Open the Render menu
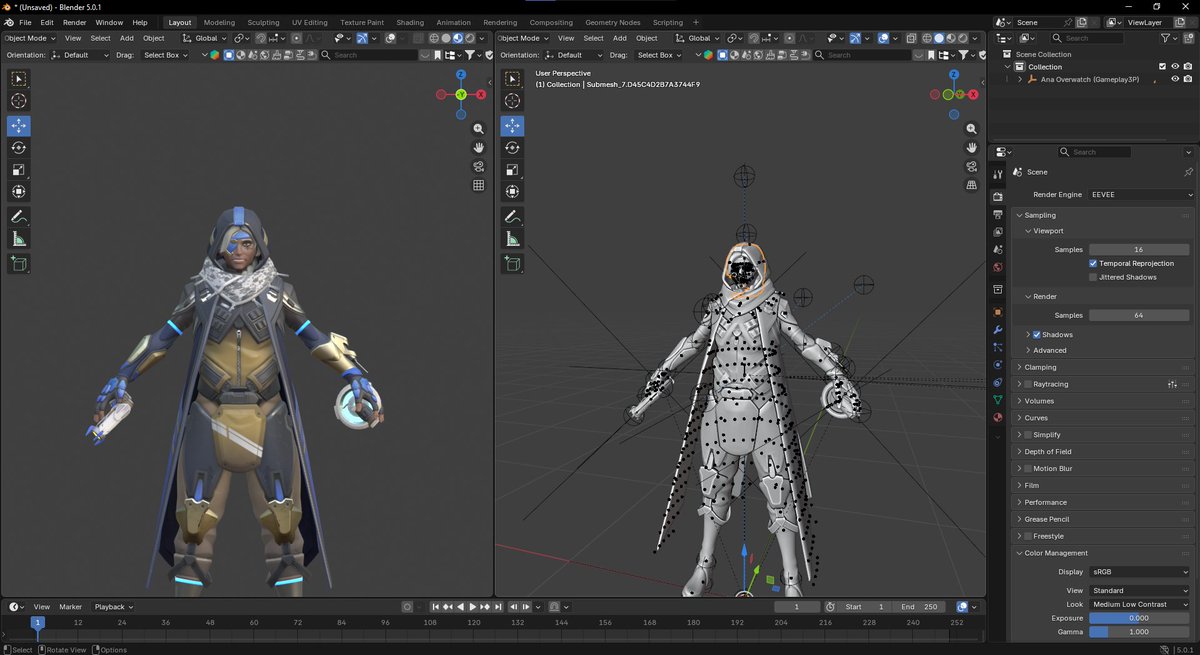Viewport: 1200px width, 655px height. coord(75,22)
